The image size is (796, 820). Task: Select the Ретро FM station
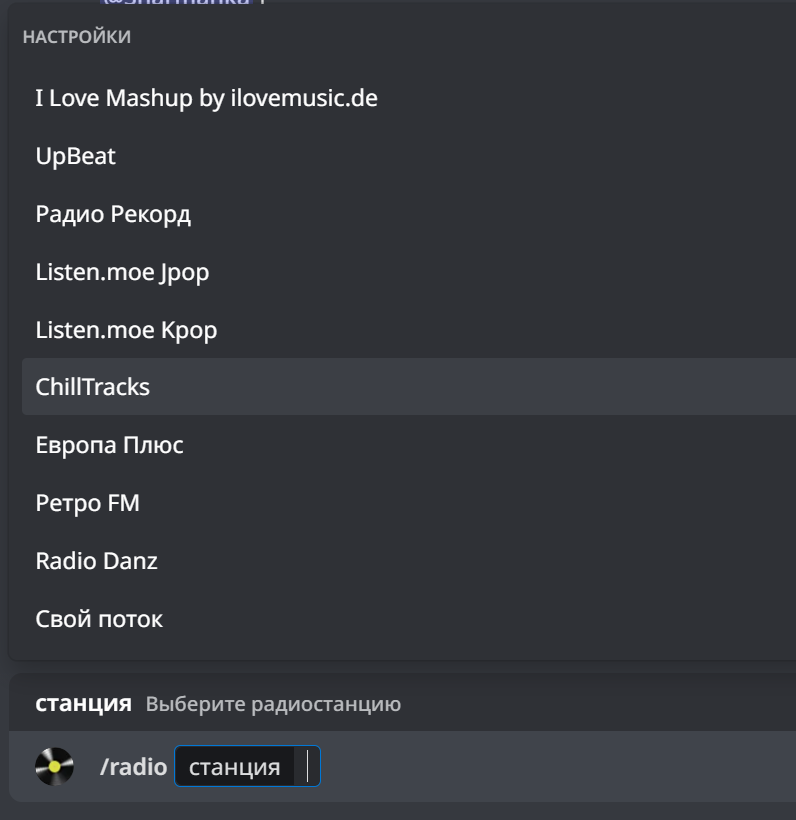(x=87, y=503)
